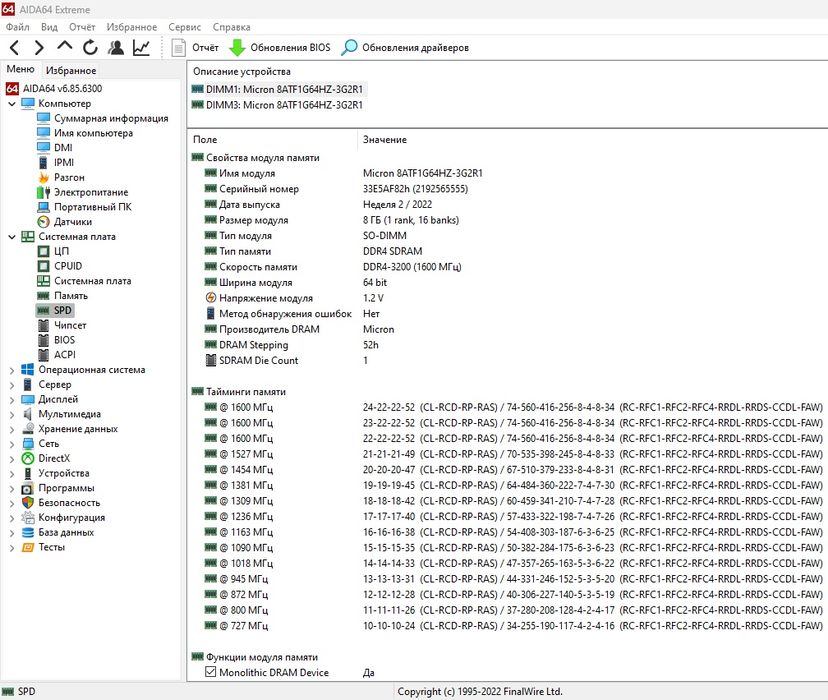
Task: Open the Файл menu
Action: pos(18,27)
